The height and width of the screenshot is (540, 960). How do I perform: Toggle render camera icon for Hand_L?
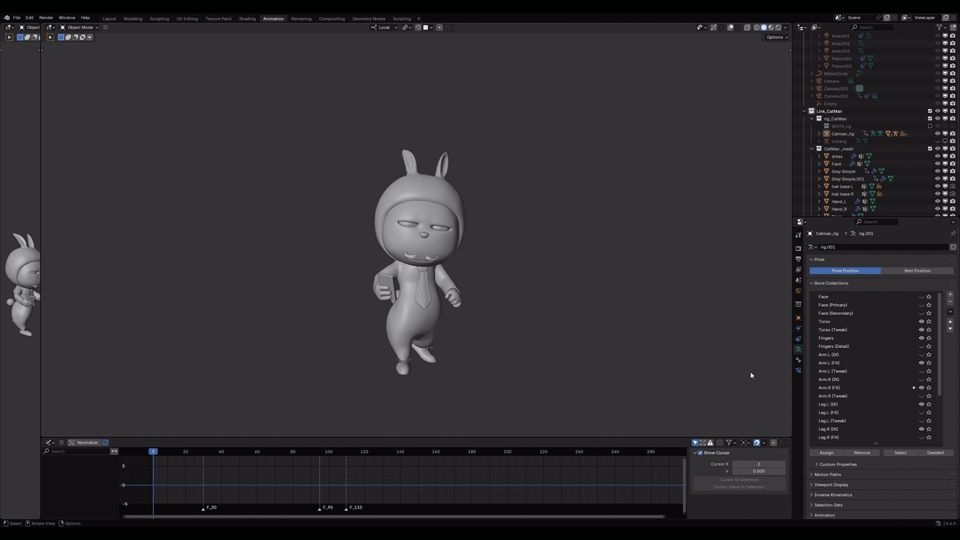click(952, 201)
